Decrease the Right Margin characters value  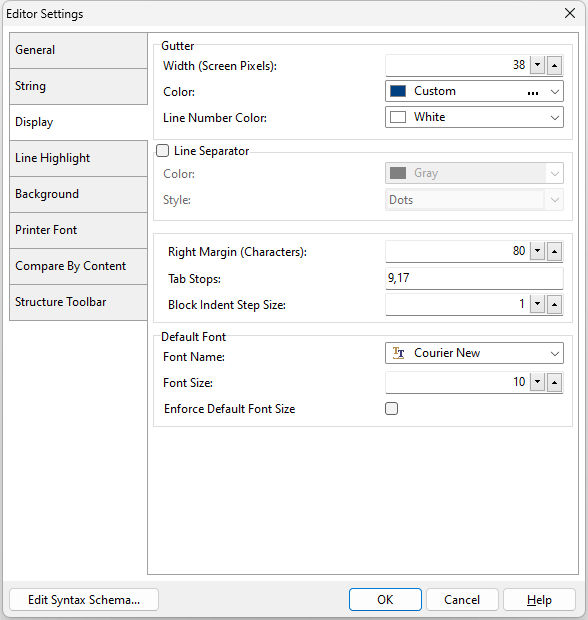pos(537,251)
